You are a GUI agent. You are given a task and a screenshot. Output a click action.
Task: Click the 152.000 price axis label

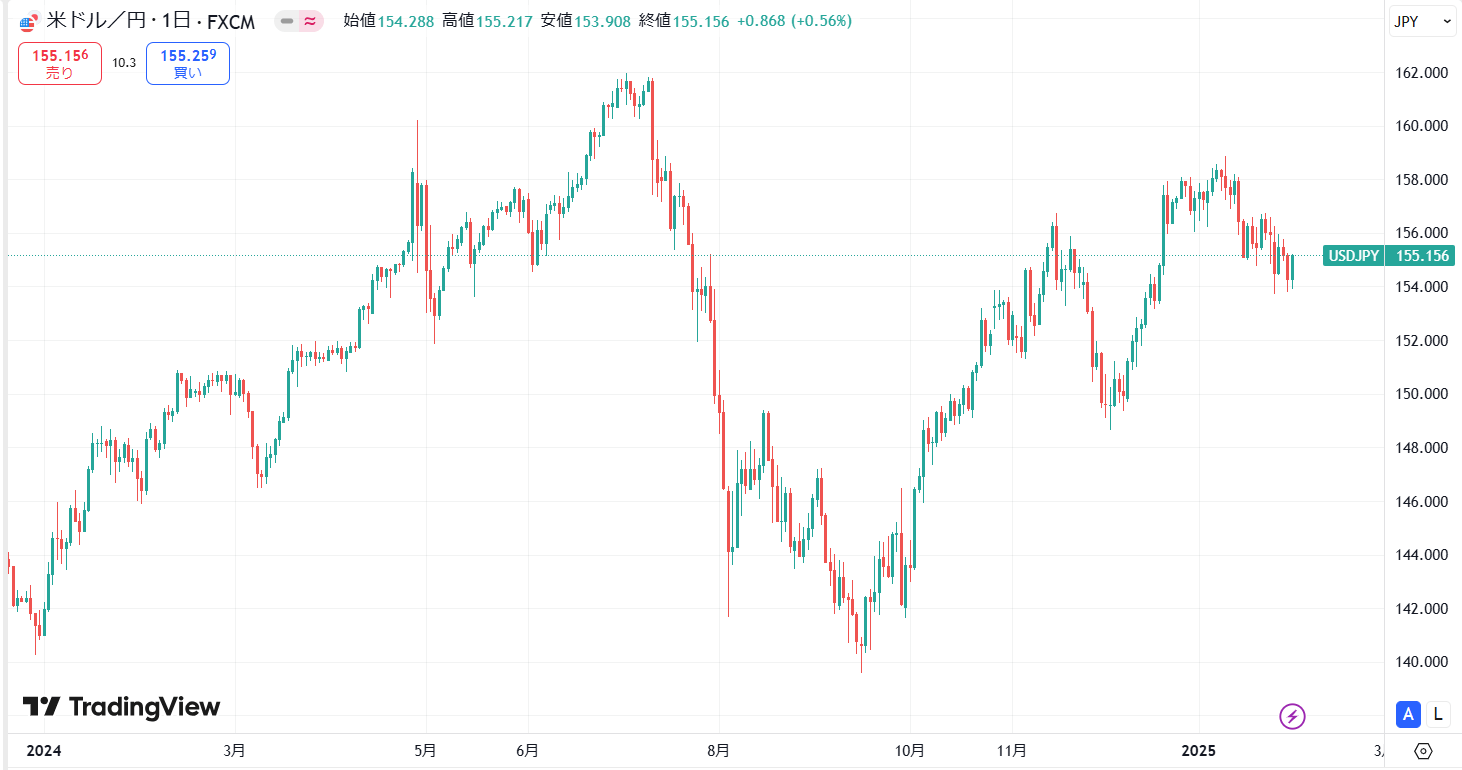[1423, 340]
